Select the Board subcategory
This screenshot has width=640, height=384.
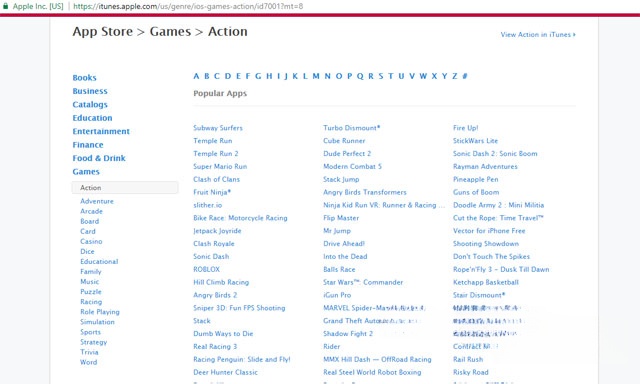(89, 221)
